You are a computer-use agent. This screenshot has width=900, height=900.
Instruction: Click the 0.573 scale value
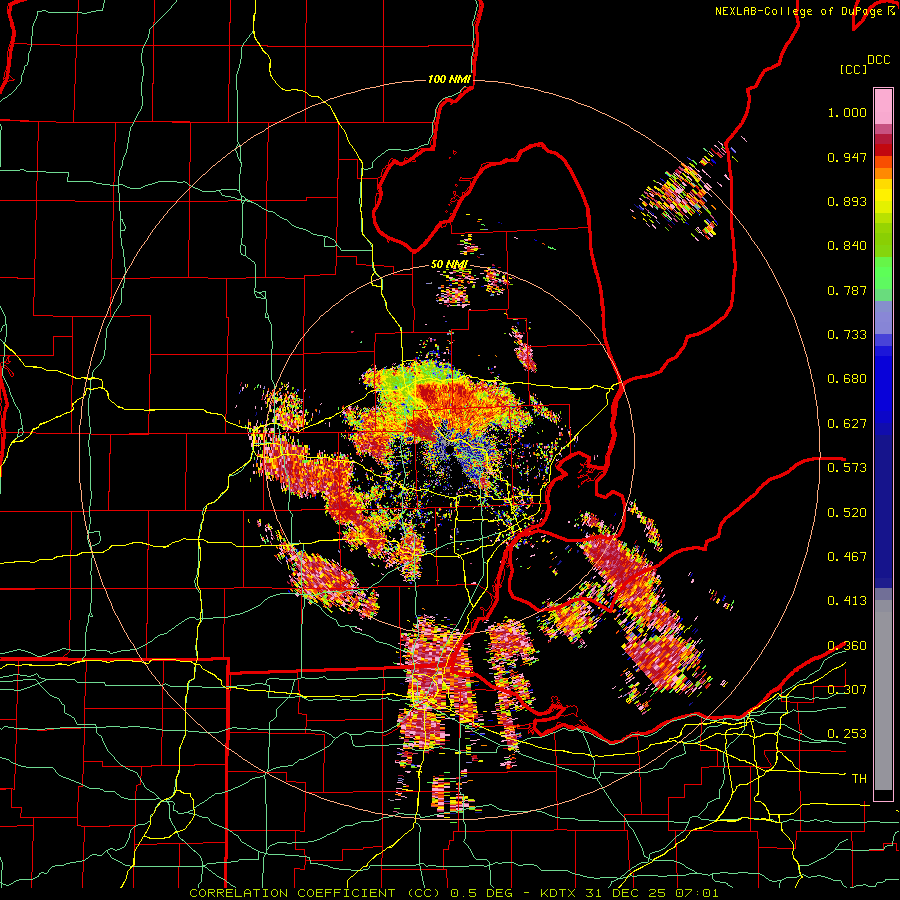(x=847, y=468)
